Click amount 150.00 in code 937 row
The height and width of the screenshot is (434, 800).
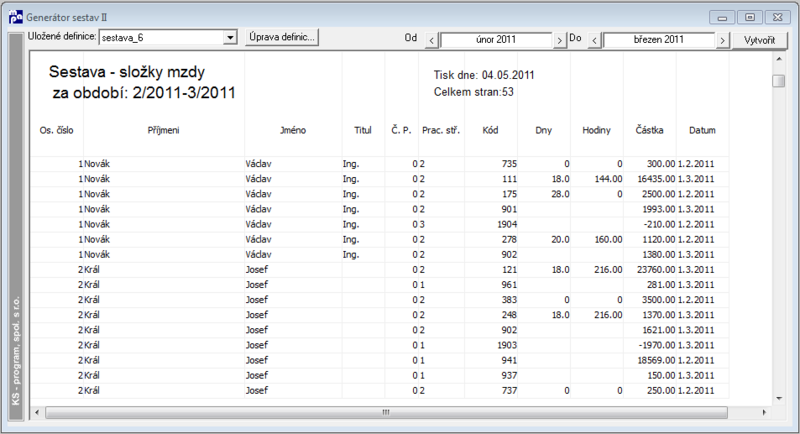pyautogui.click(x=661, y=375)
